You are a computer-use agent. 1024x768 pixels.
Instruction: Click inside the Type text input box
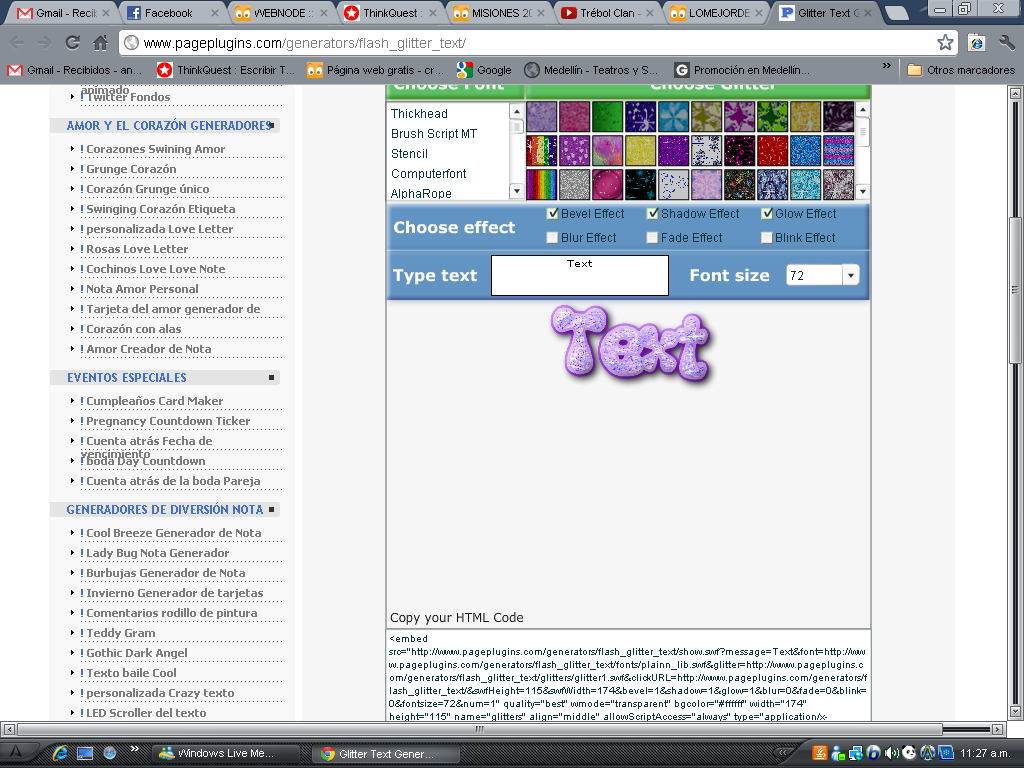point(579,275)
